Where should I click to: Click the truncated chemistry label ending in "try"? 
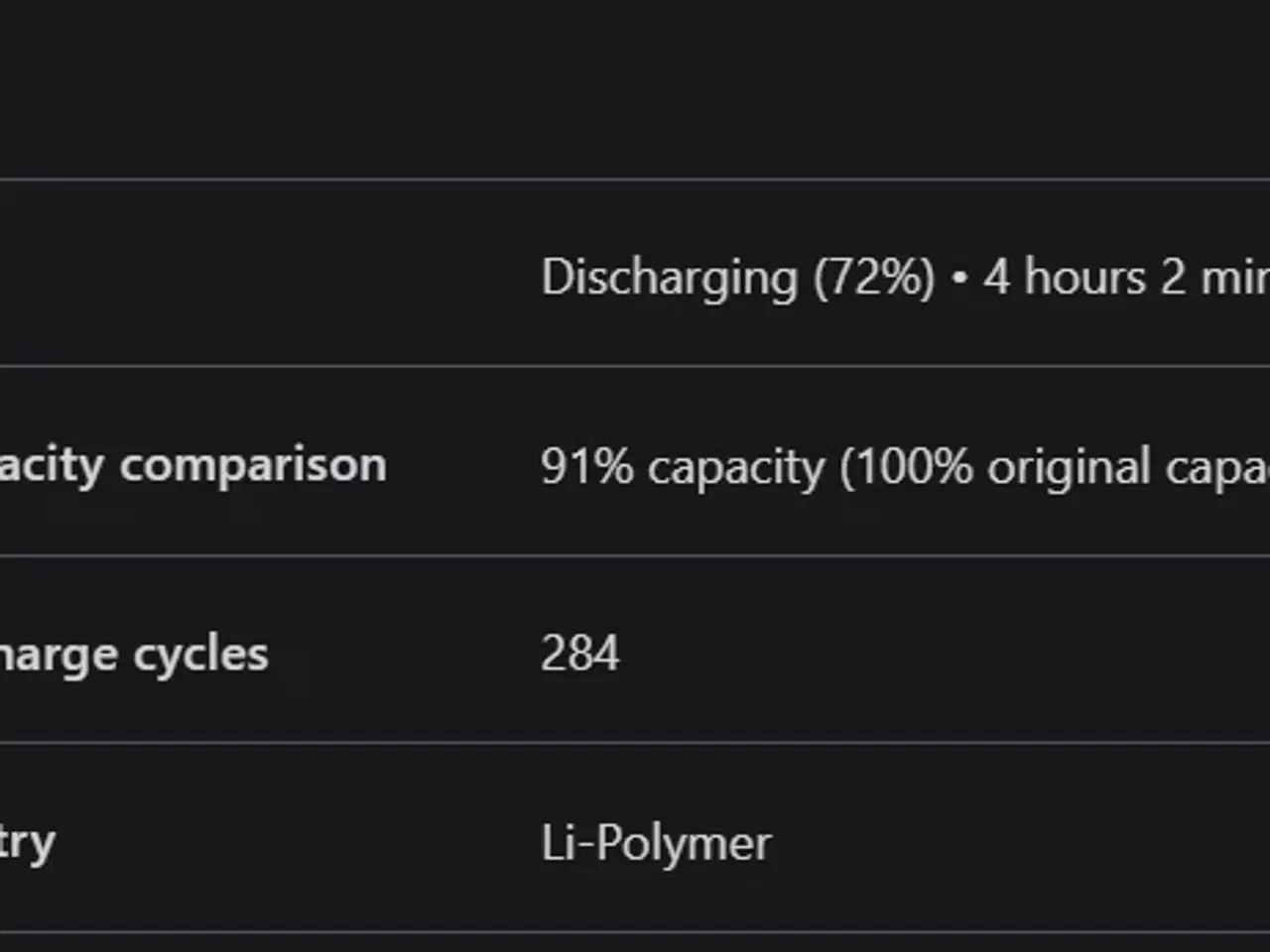tap(27, 843)
